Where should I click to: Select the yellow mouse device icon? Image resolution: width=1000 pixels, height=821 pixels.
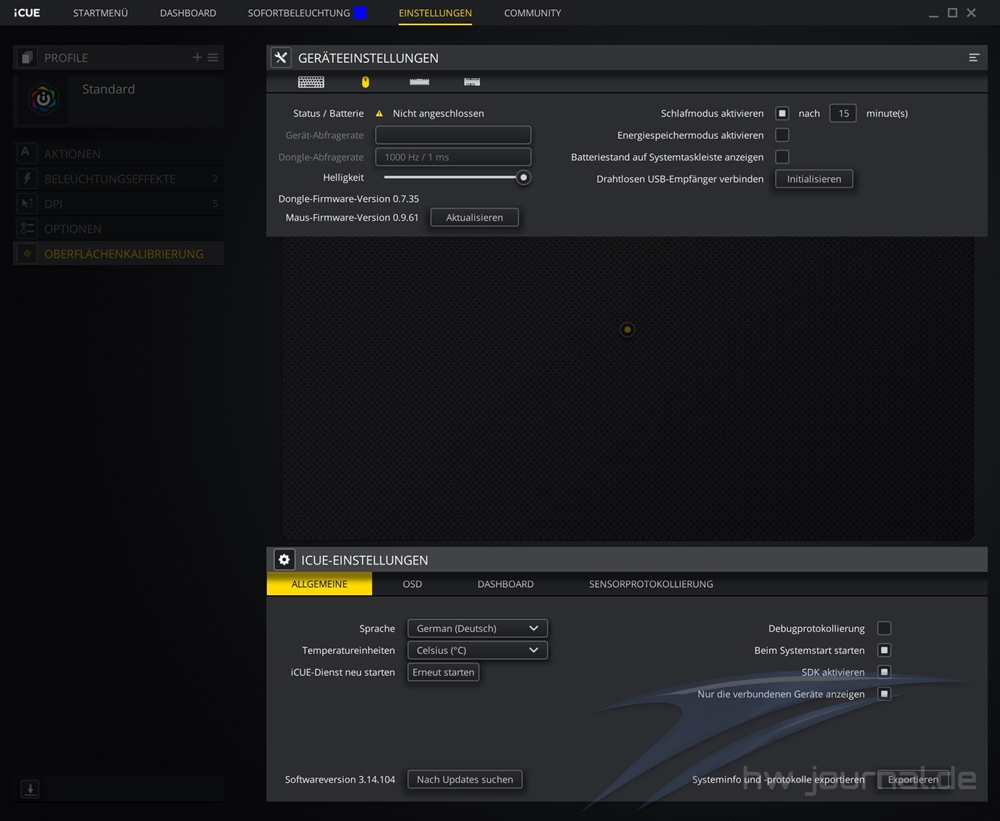click(x=365, y=82)
